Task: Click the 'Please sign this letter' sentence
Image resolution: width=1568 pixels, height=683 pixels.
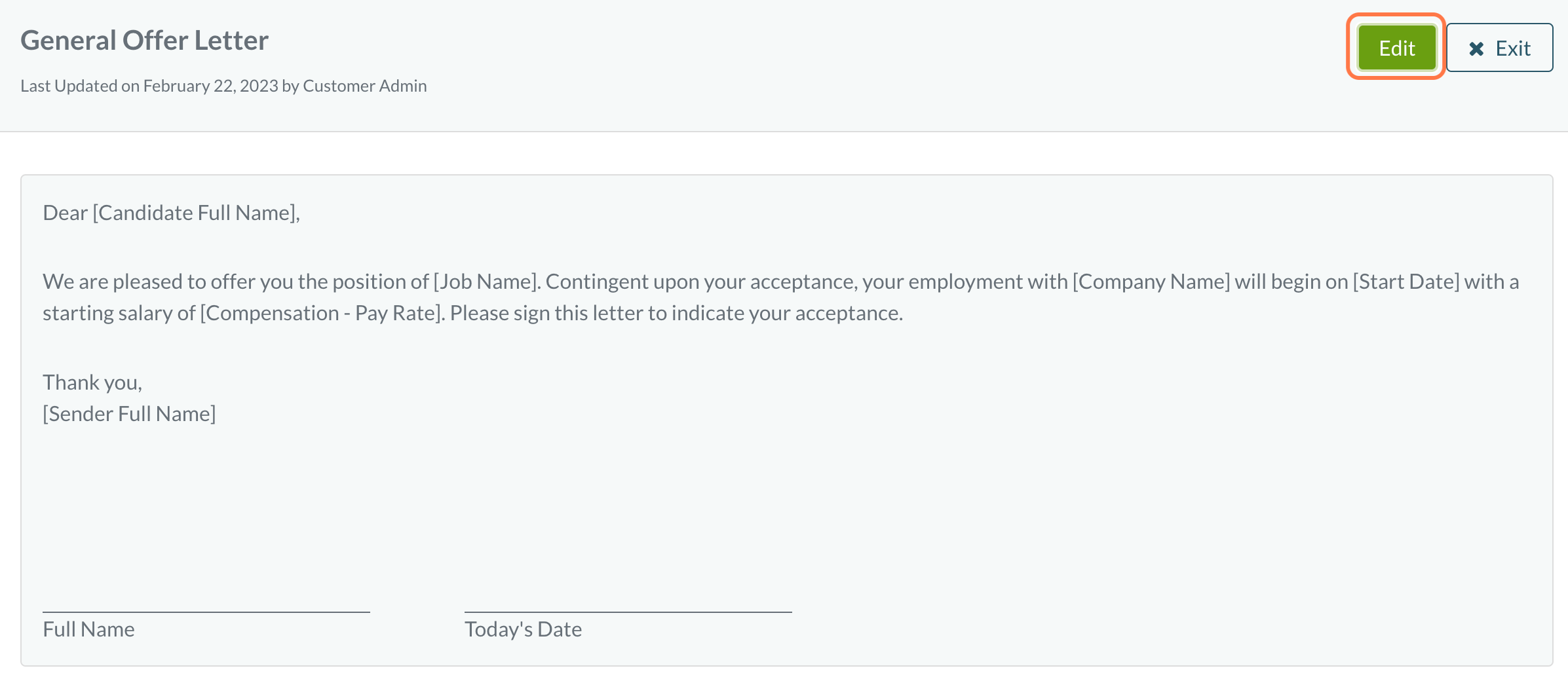Action: tap(676, 313)
